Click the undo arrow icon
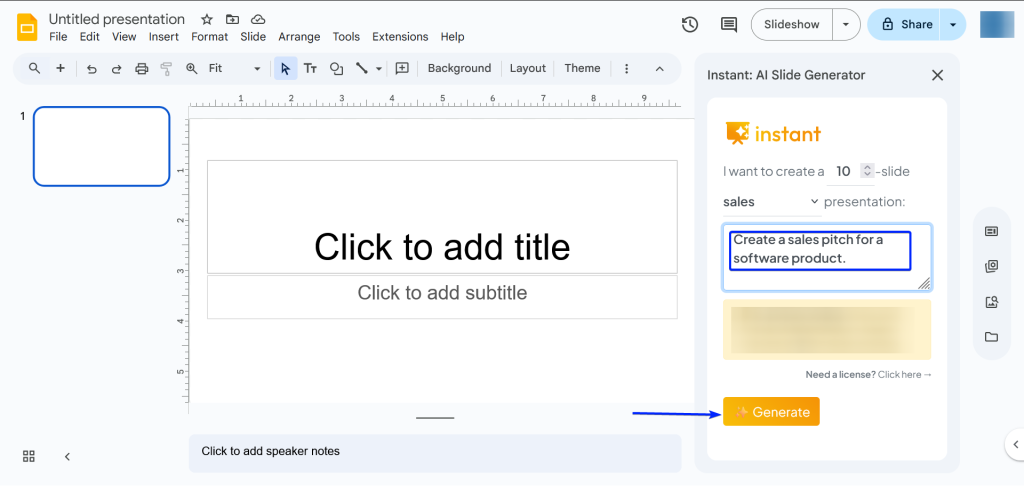 tap(92, 69)
